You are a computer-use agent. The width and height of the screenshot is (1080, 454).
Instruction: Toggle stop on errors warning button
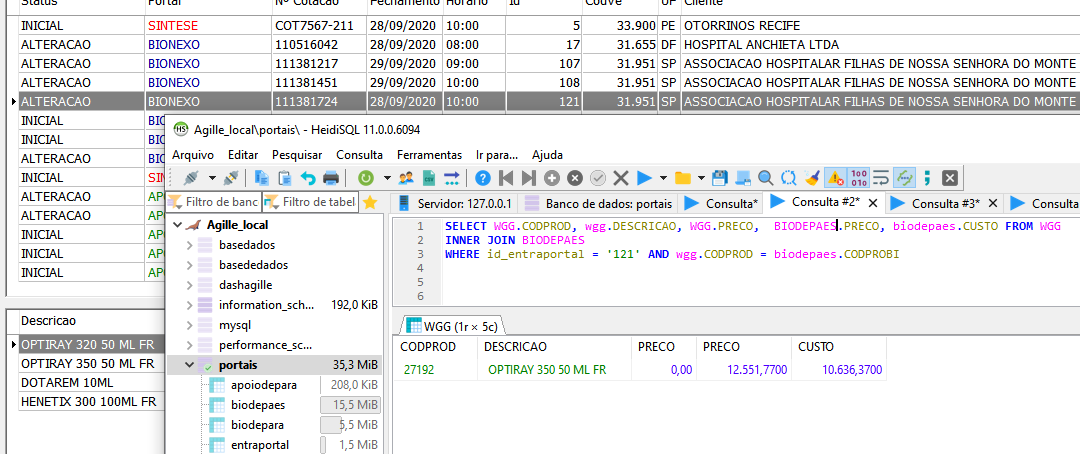click(834, 178)
